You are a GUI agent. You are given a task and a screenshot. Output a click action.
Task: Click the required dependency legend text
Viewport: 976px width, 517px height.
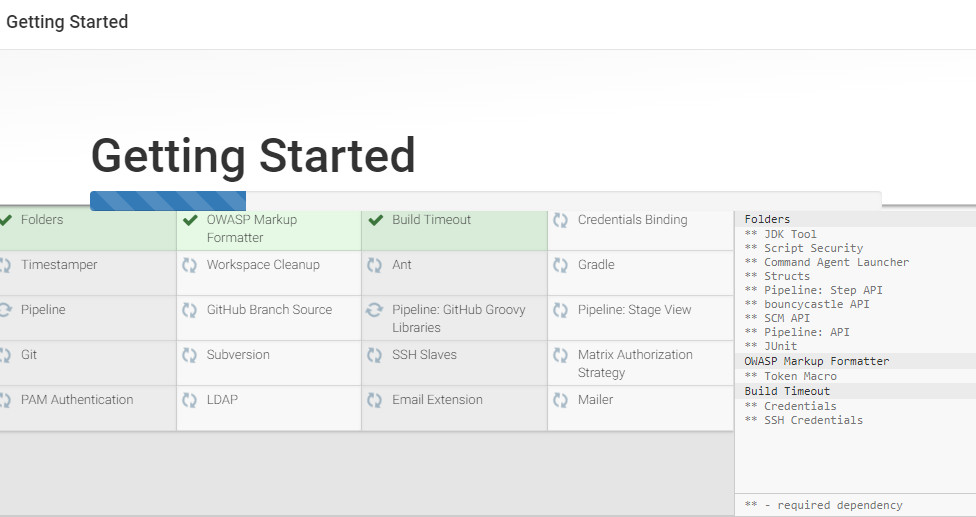point(823,505)
